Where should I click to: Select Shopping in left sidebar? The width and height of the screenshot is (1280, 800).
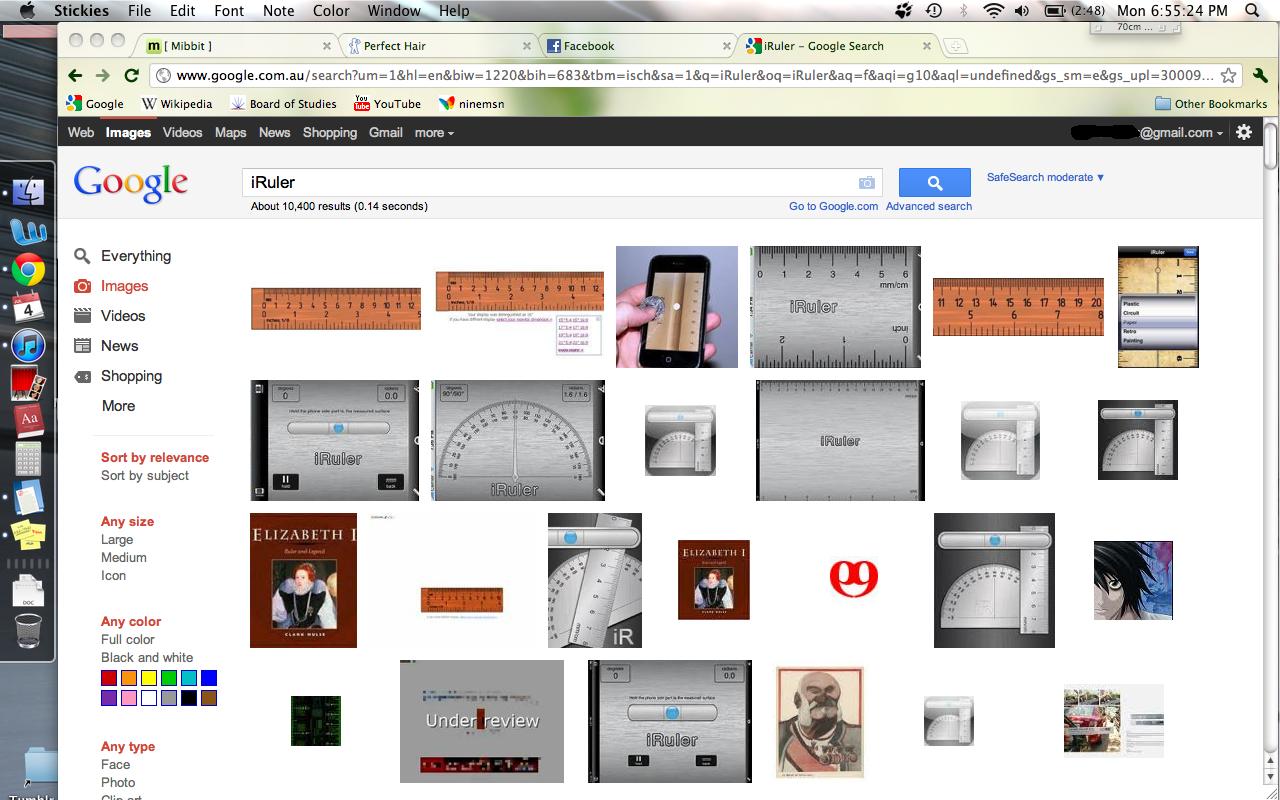click(131, 376)
